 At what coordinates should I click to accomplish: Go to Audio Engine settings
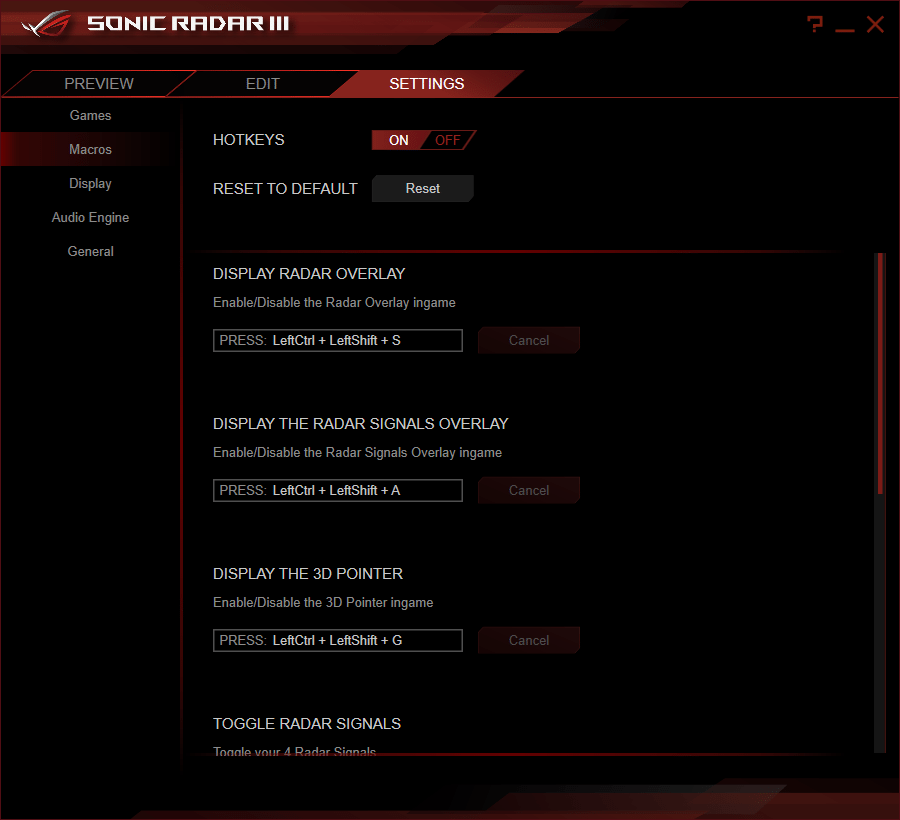[x=90, y=217]
